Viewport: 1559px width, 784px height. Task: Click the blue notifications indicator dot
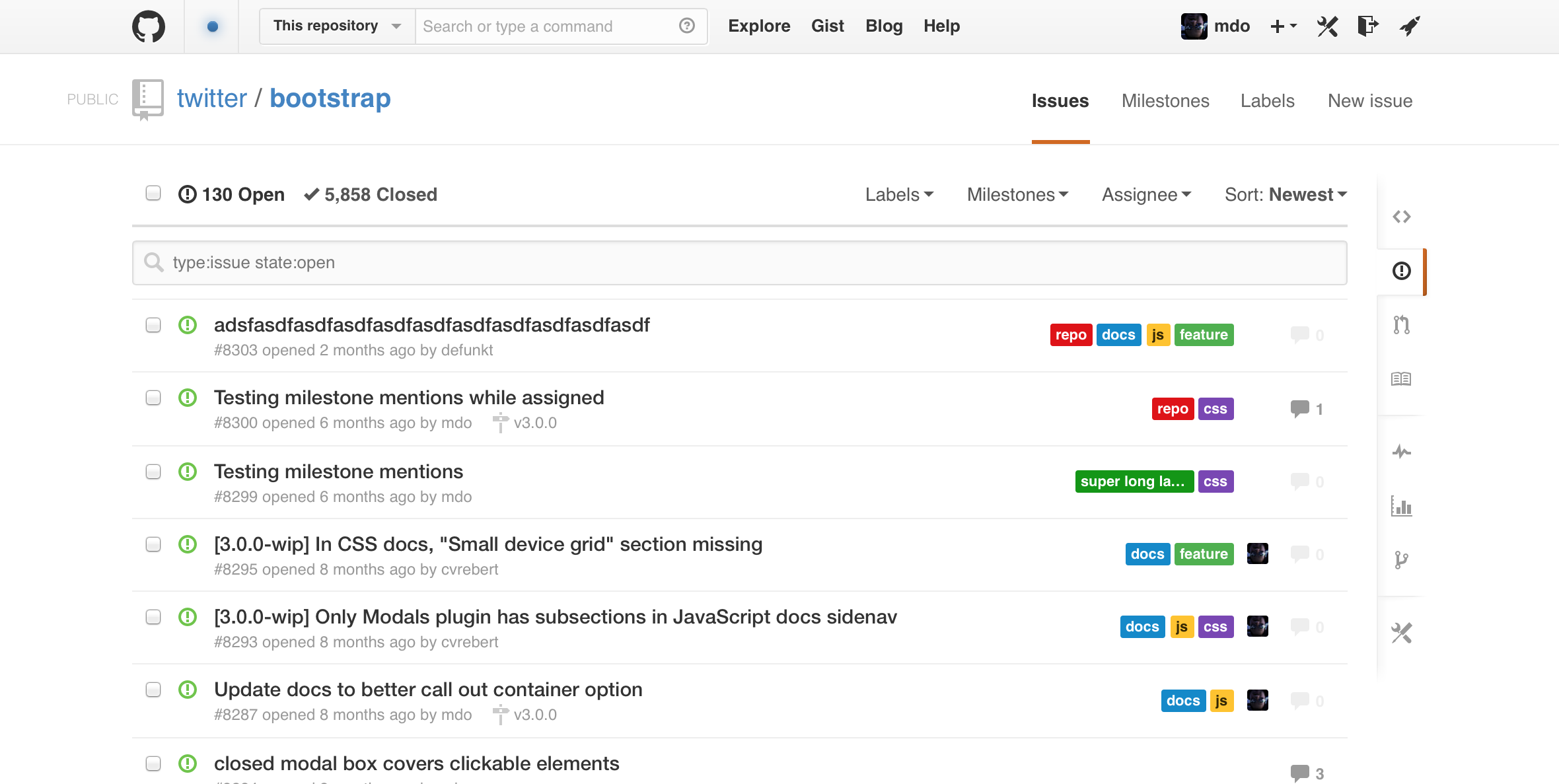point(212,26)
